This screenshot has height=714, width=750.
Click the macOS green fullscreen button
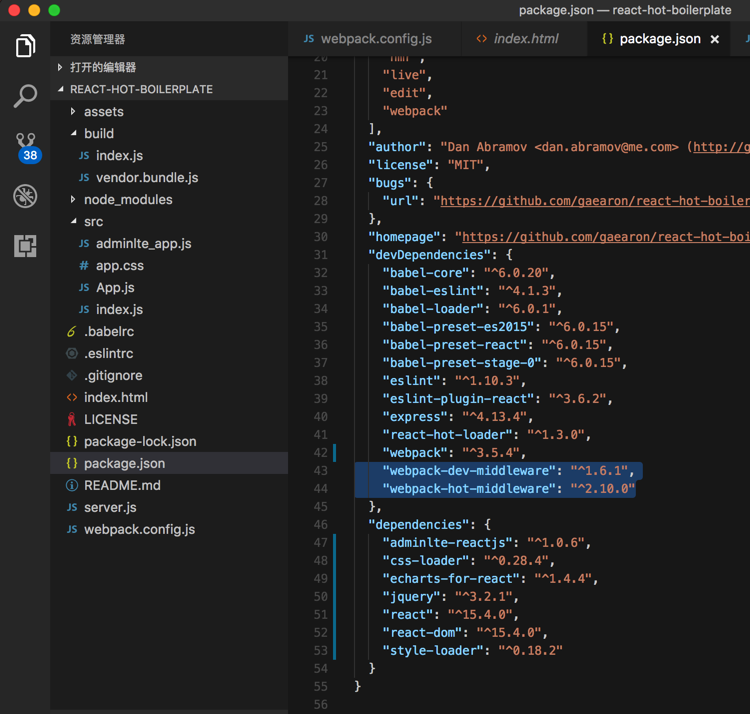click(54, 10)
